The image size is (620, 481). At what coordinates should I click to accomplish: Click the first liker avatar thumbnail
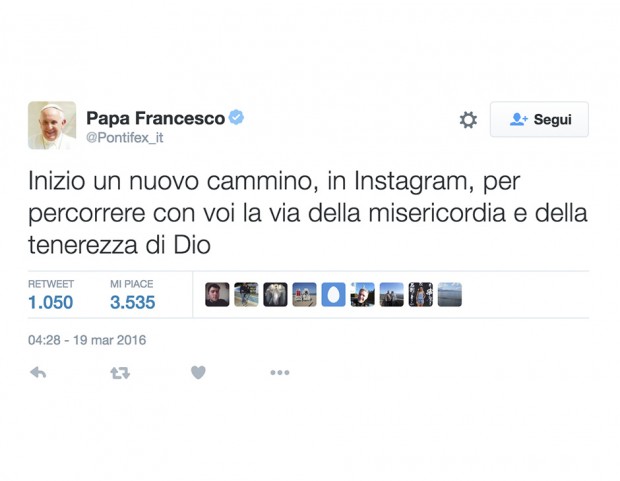[217, 295]
